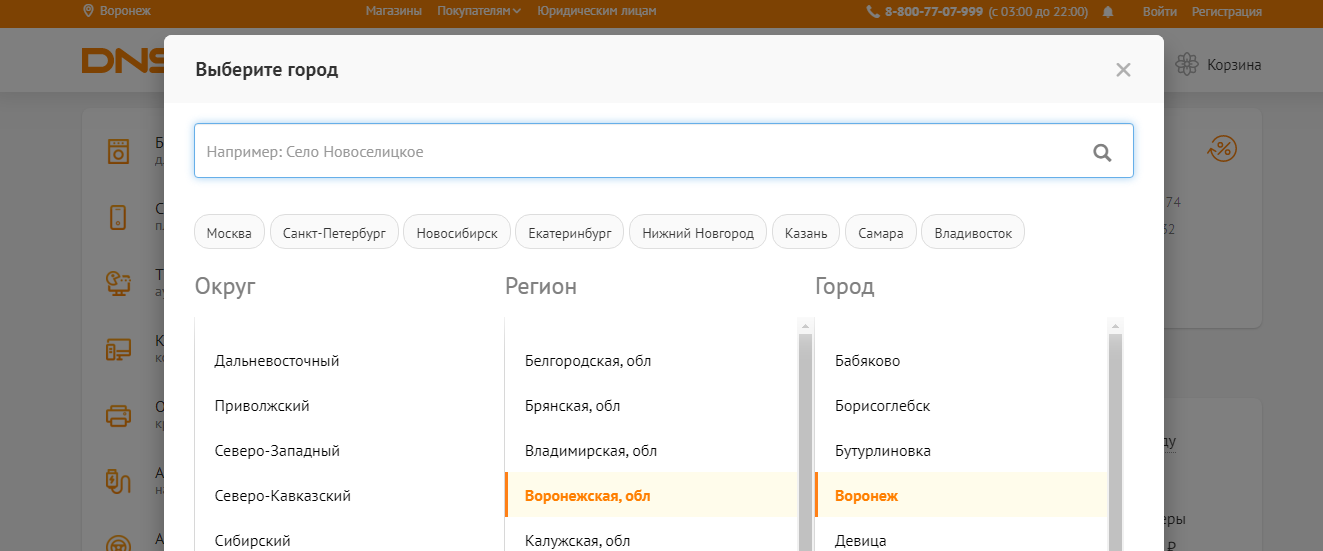Select Приволжский in the Округ list

click(262, 406)
